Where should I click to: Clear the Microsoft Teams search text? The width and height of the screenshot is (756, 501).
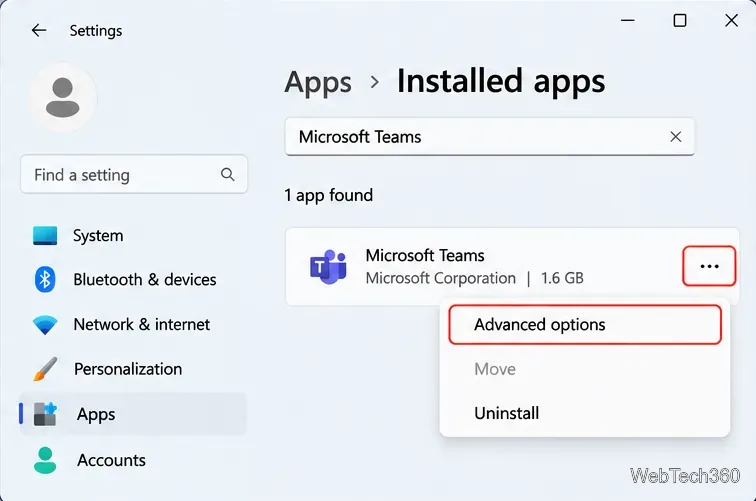pos(675,137)
